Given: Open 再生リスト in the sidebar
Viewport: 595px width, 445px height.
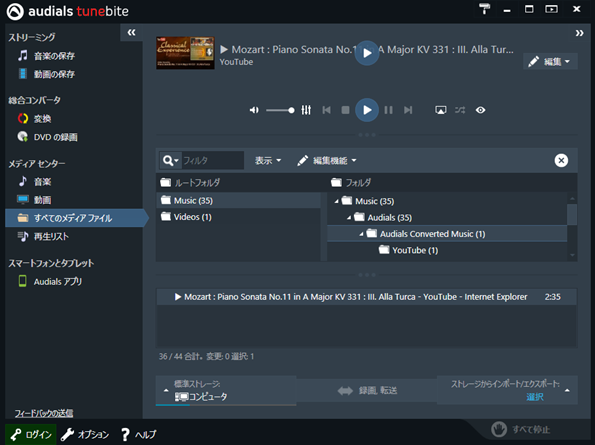Looking at the screenshot, I should (43, 236).
